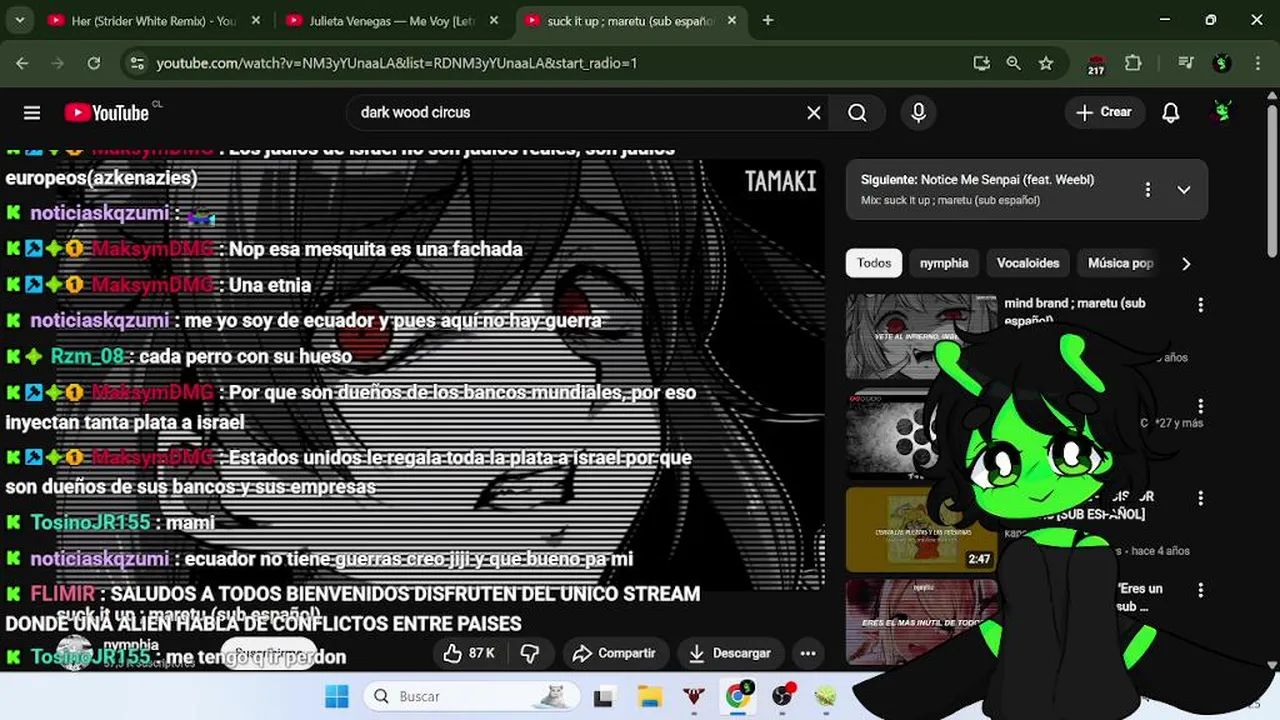The height and width of the screenshot is (720, 1280).
Task: Filter recommendations by nymphia chip
Action: tap(944, 263)
